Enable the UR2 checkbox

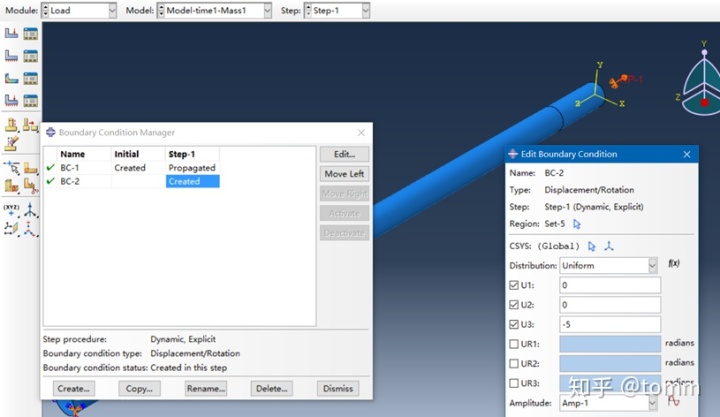[514, 364]
